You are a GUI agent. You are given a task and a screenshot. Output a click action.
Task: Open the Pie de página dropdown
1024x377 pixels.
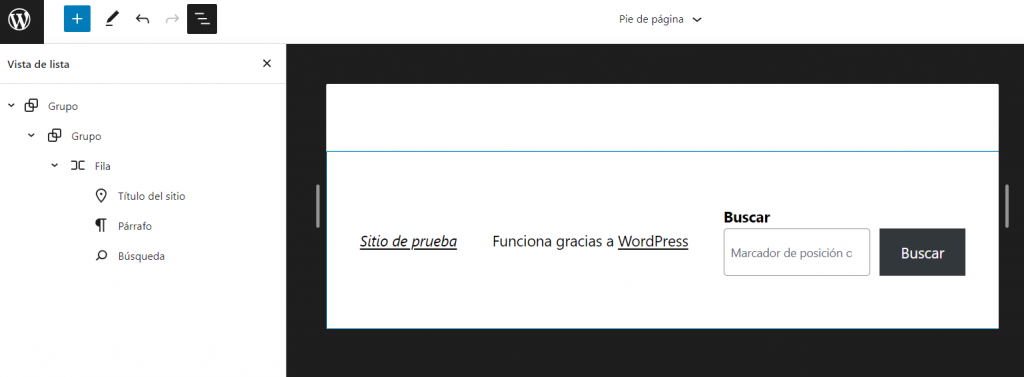[660, 20]
